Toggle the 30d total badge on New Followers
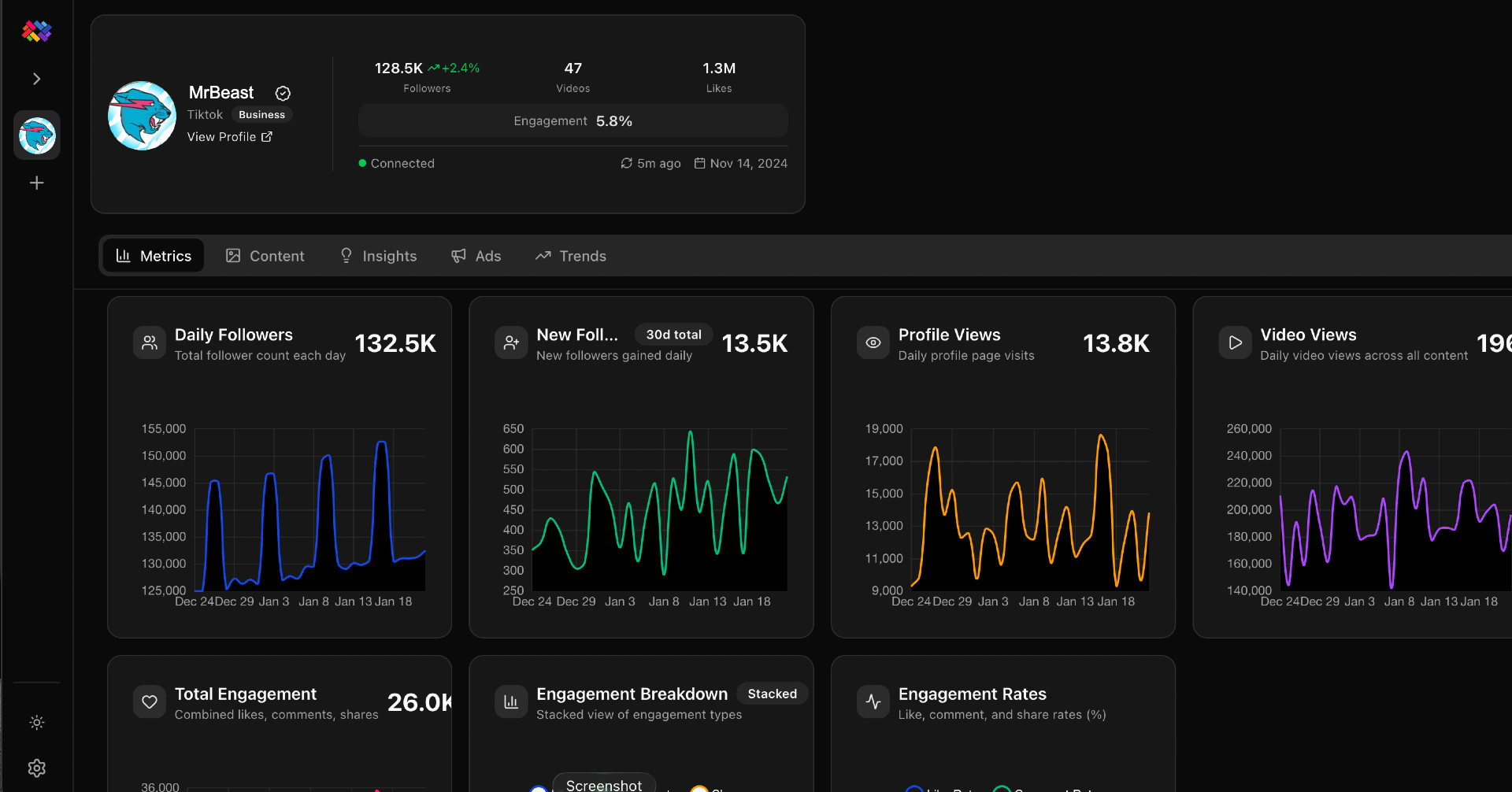Viewport: 1512px width, 792px height. pos(673,335)
